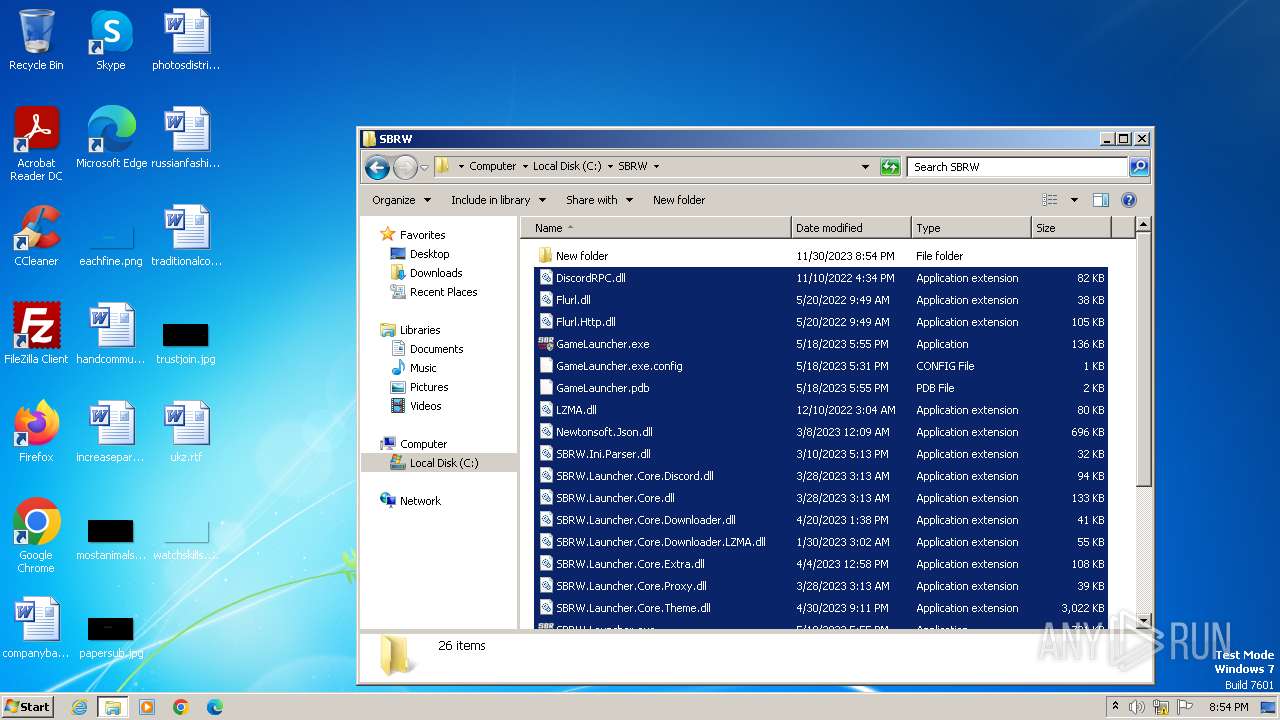Click the New folder toolbar button

(679, 200)
